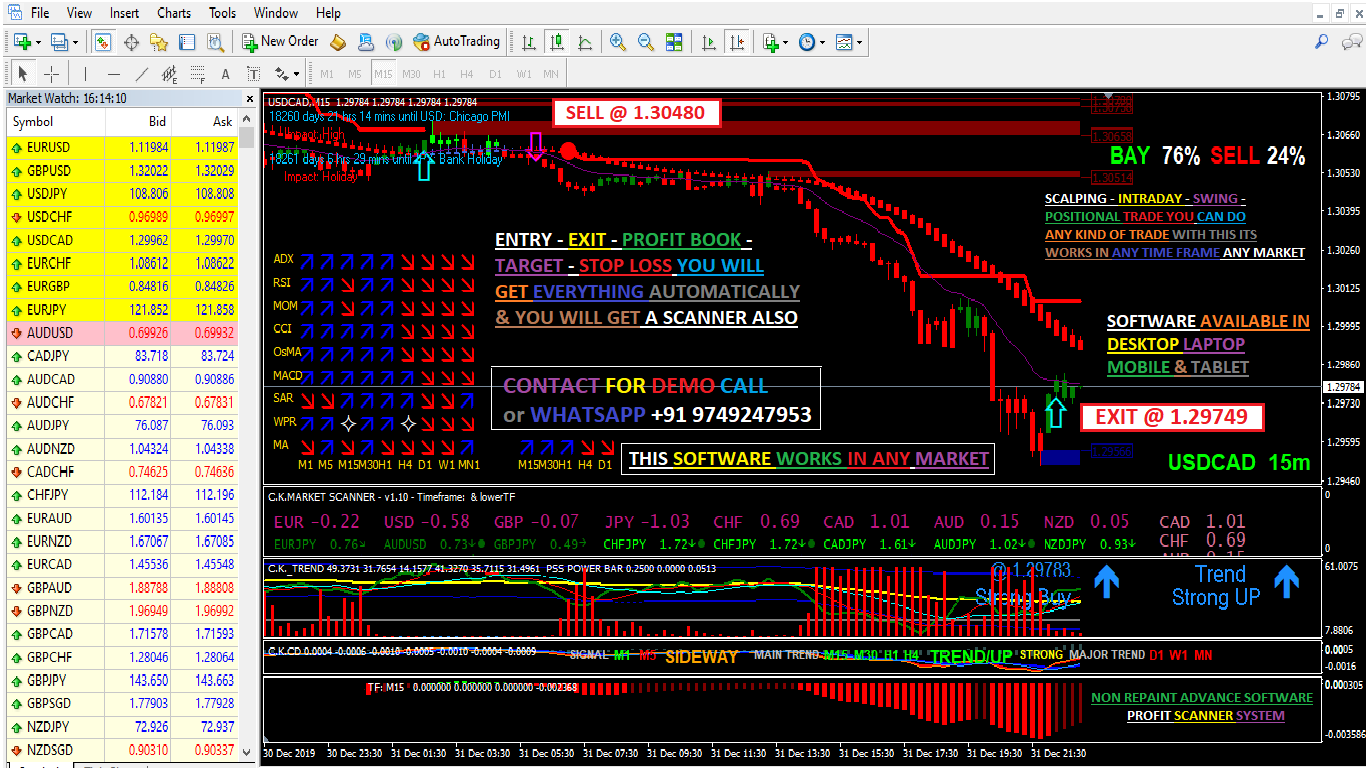Open the File menu
1366x768 pixels.
tap(40, 13)
